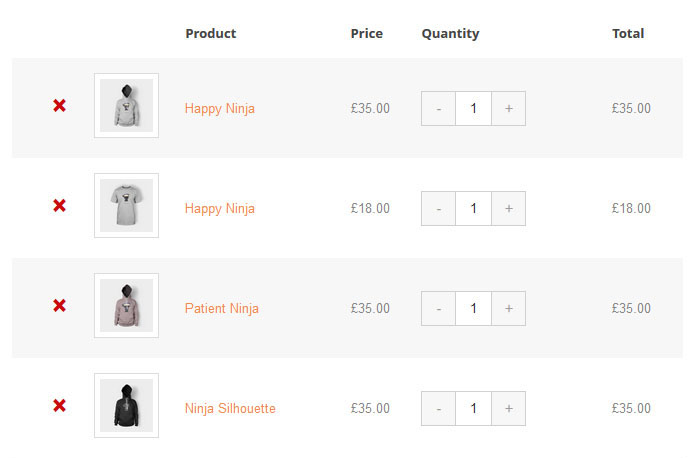Increase quantity of Ninja Silhouette
Image resolution: width=692 pixels, height=458 pixels.
[x=508, y=409]
